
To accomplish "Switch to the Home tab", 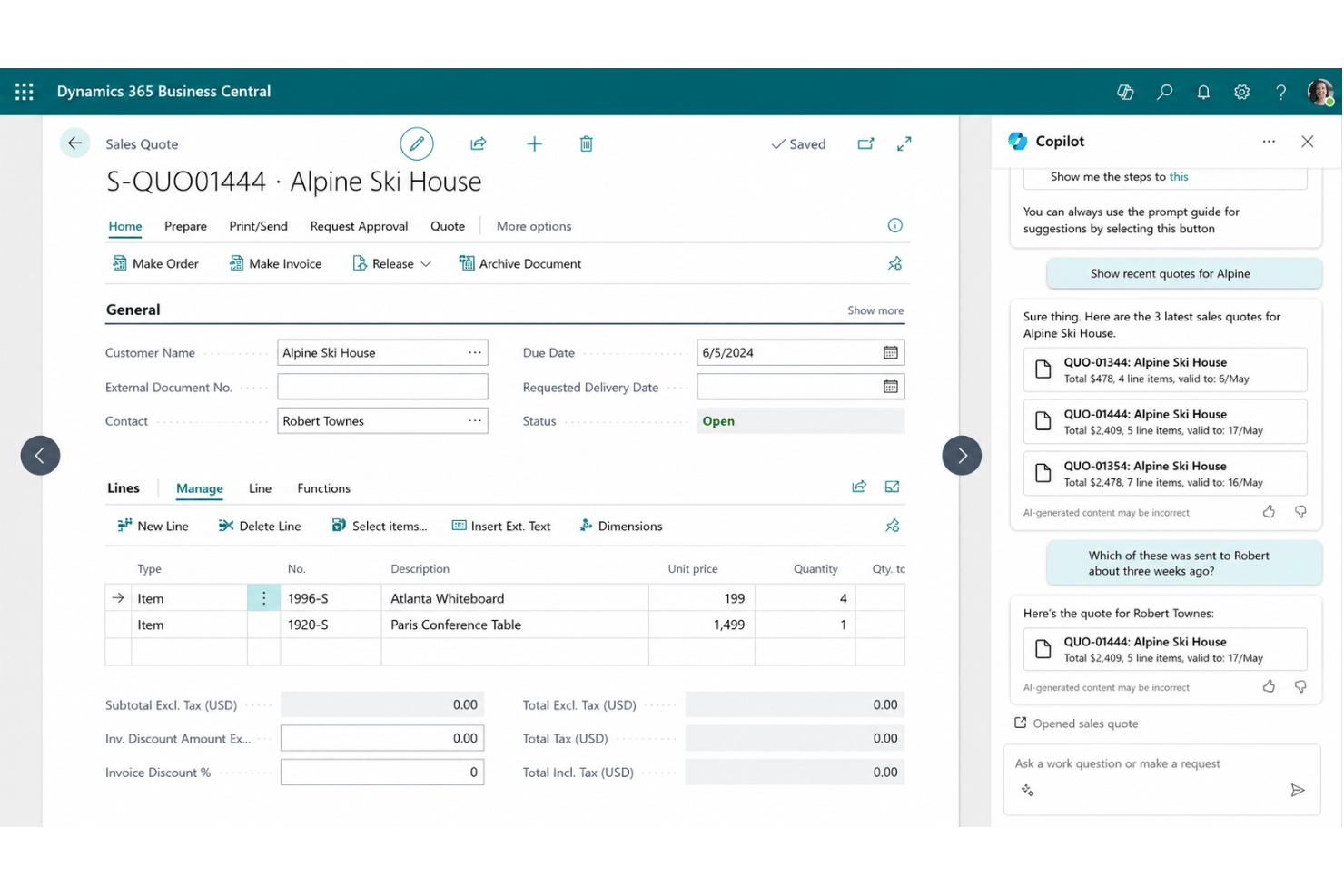I will click(125, 226).
